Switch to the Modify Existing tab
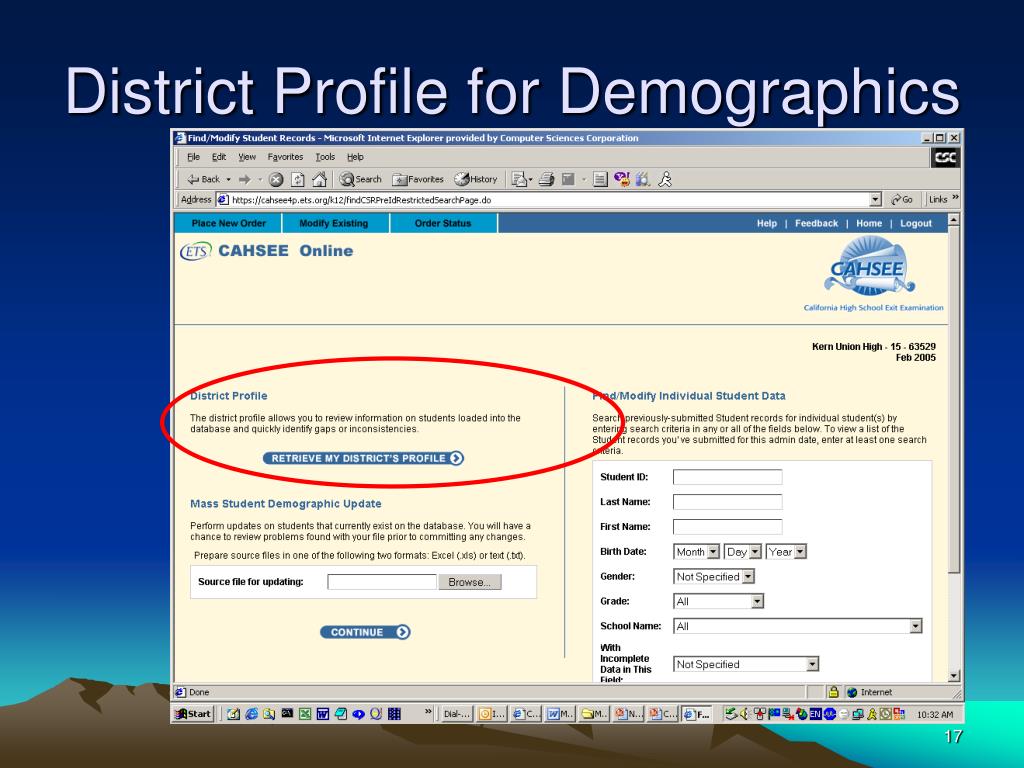This screenshot has height=768, width=1024. point(334,223)
